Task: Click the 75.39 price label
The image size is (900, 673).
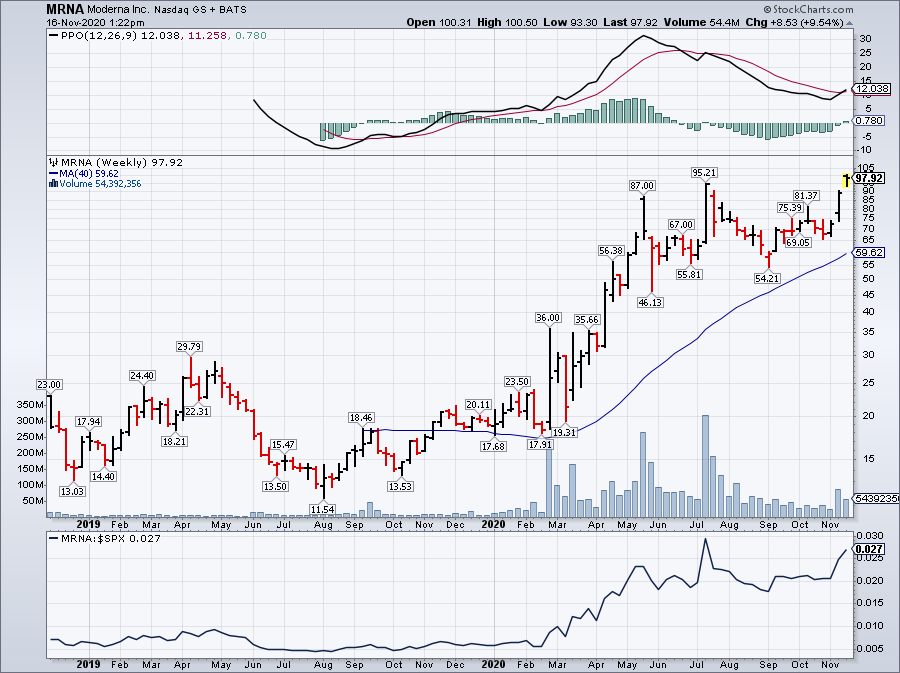Action: coord(790,208)
